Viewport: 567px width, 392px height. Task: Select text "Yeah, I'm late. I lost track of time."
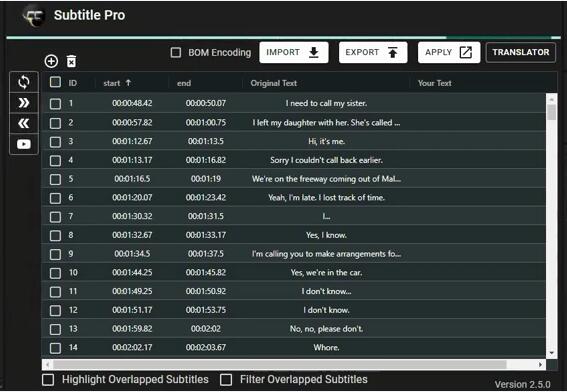point(326,198)
